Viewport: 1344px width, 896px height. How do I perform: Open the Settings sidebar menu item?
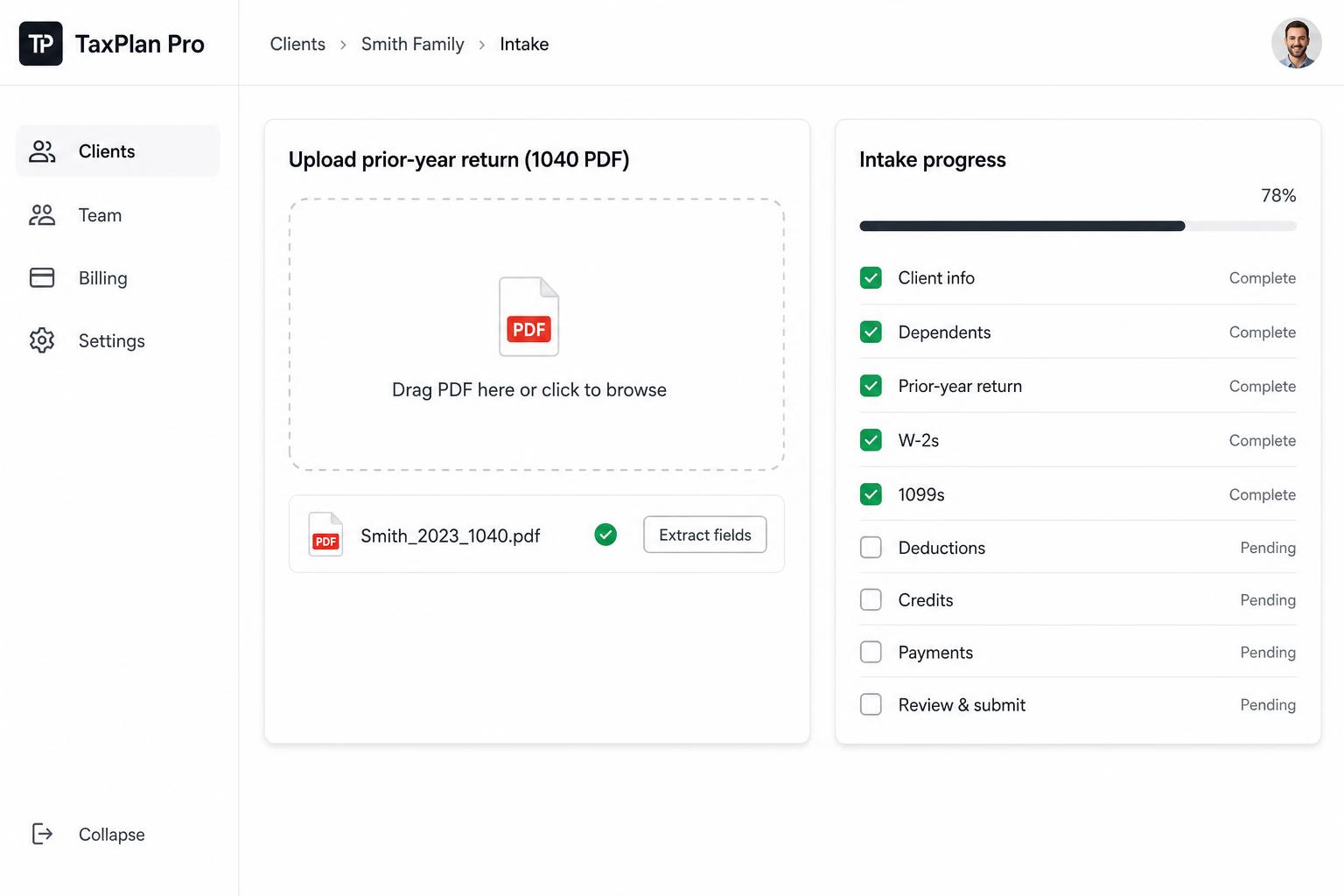pos(118,341)
